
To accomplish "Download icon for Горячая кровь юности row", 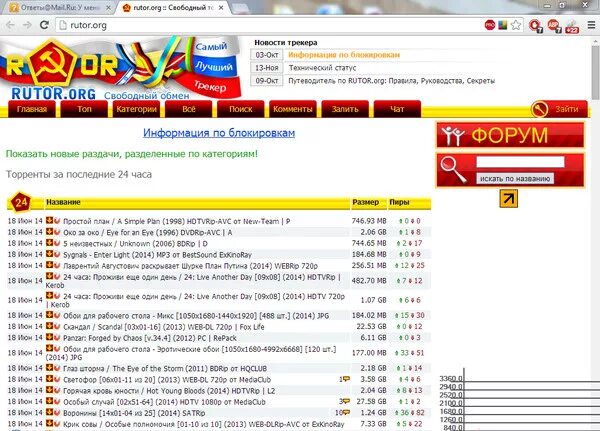I will (49, 390).
